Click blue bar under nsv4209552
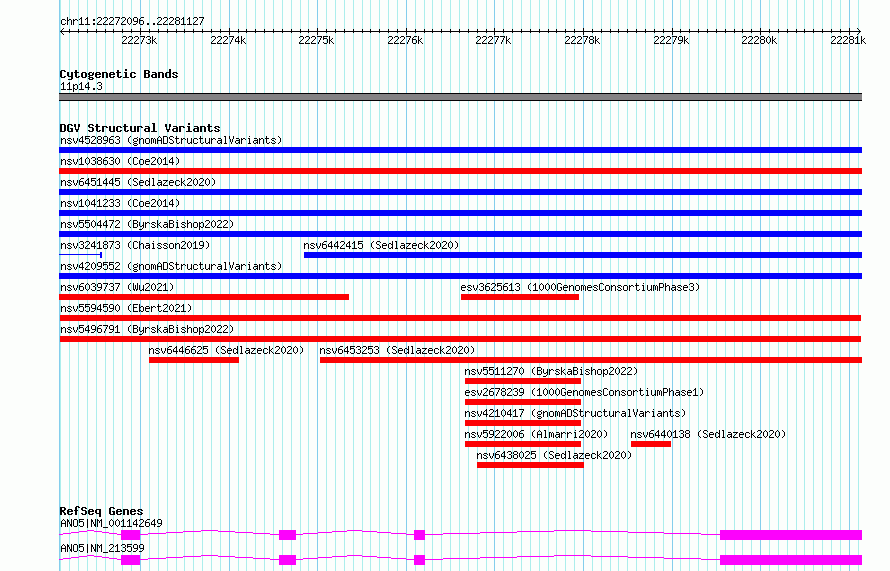Screen dimensions: 890x571 [x=460, y=276]
